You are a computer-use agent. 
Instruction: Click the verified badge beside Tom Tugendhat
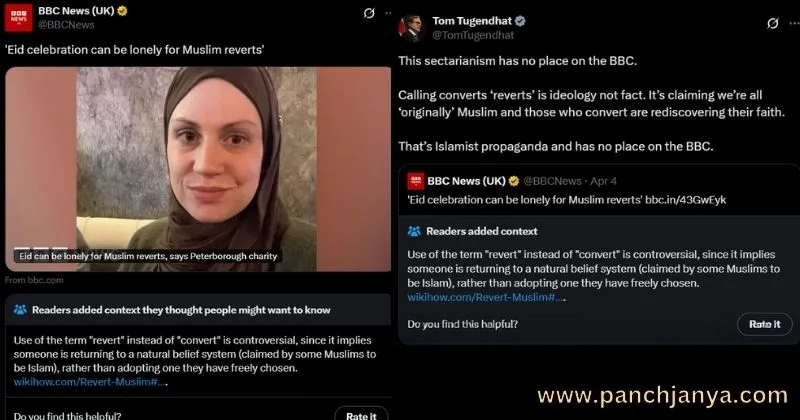(520, 21)
